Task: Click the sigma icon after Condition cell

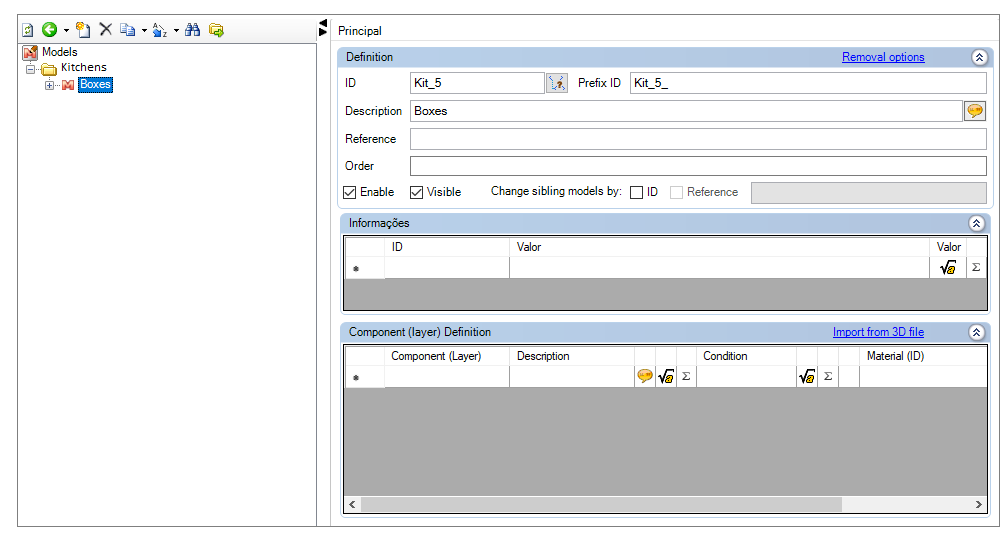Action: pyautogui.click(x=828, y=377)
